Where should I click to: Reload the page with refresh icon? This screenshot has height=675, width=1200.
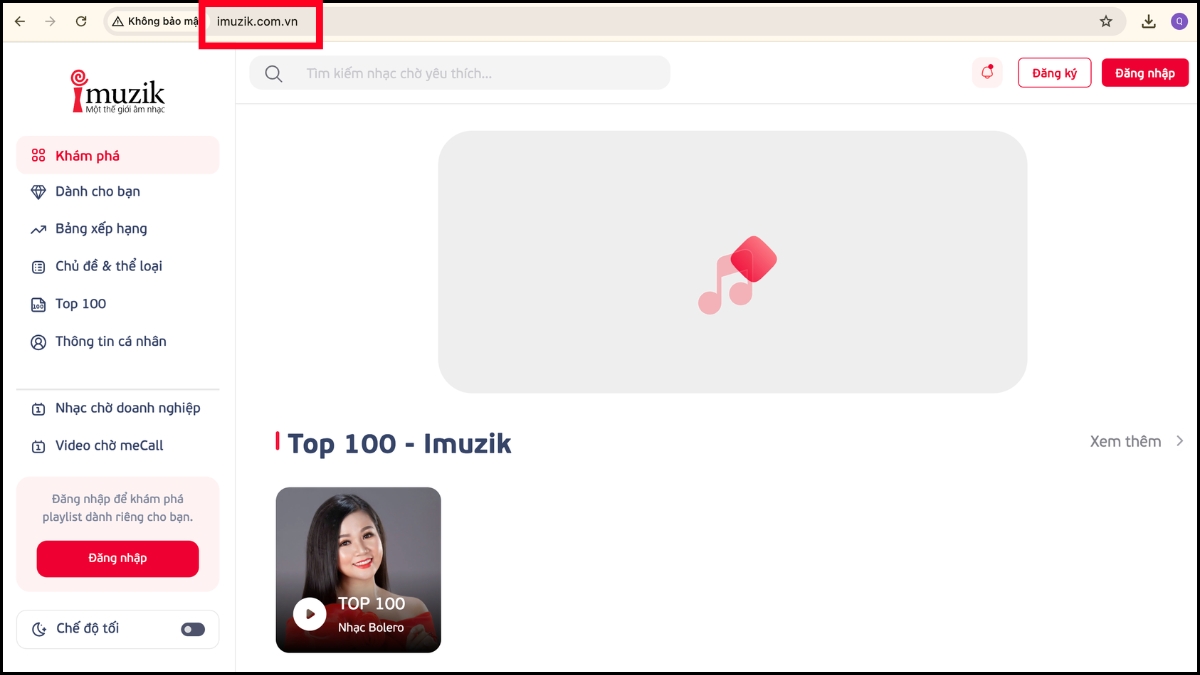[x=81, y=21]
